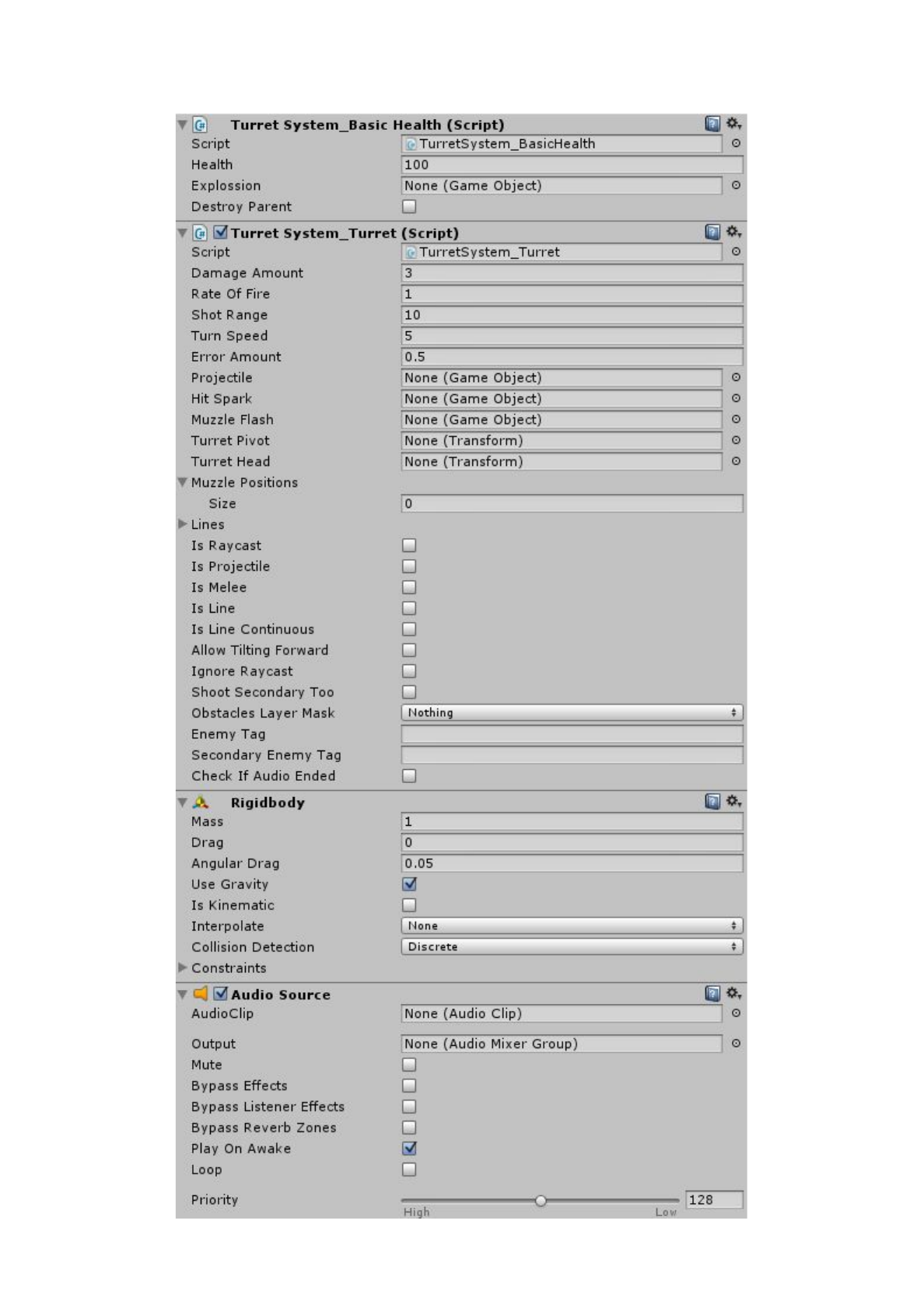The height and width of the screenshot is (1308, 924).
Task: Enable Is Projectile checkbox
Action: (409, 566)
